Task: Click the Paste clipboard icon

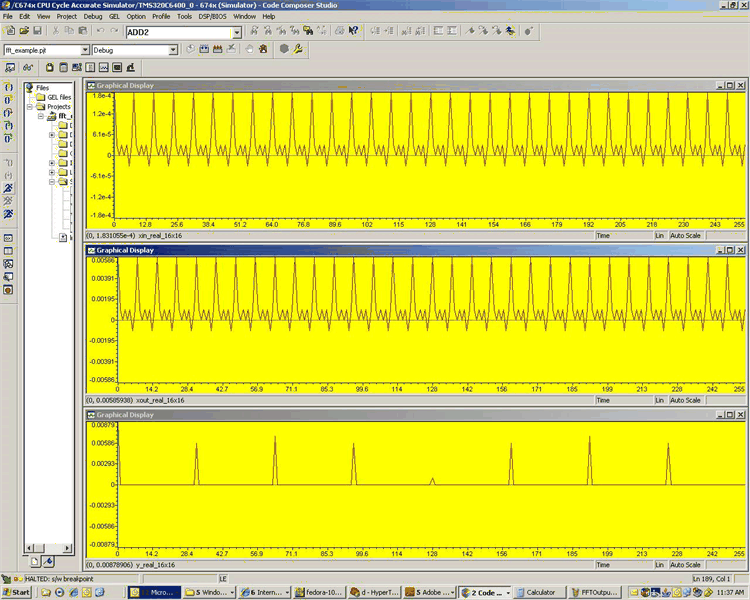Action: coord(83,32)
